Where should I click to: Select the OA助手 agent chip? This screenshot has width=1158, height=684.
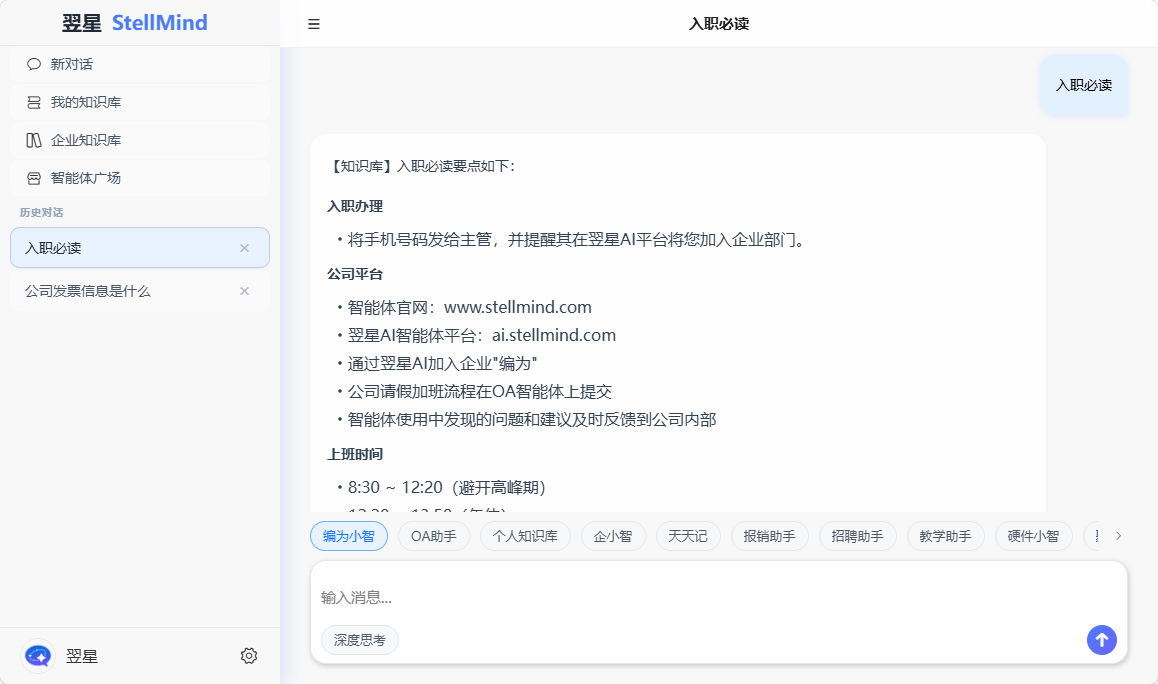tap(434, 536)
